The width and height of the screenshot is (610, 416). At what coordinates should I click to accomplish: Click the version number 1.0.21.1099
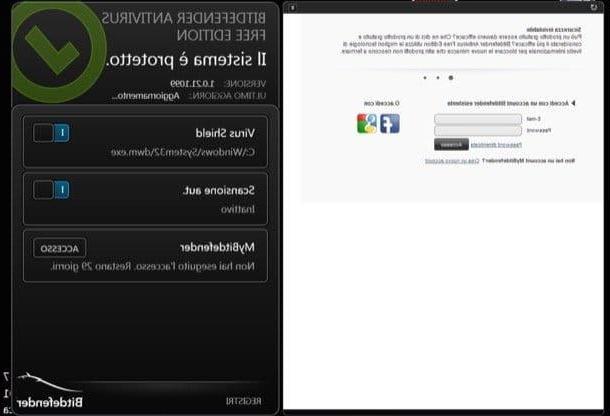192,84
